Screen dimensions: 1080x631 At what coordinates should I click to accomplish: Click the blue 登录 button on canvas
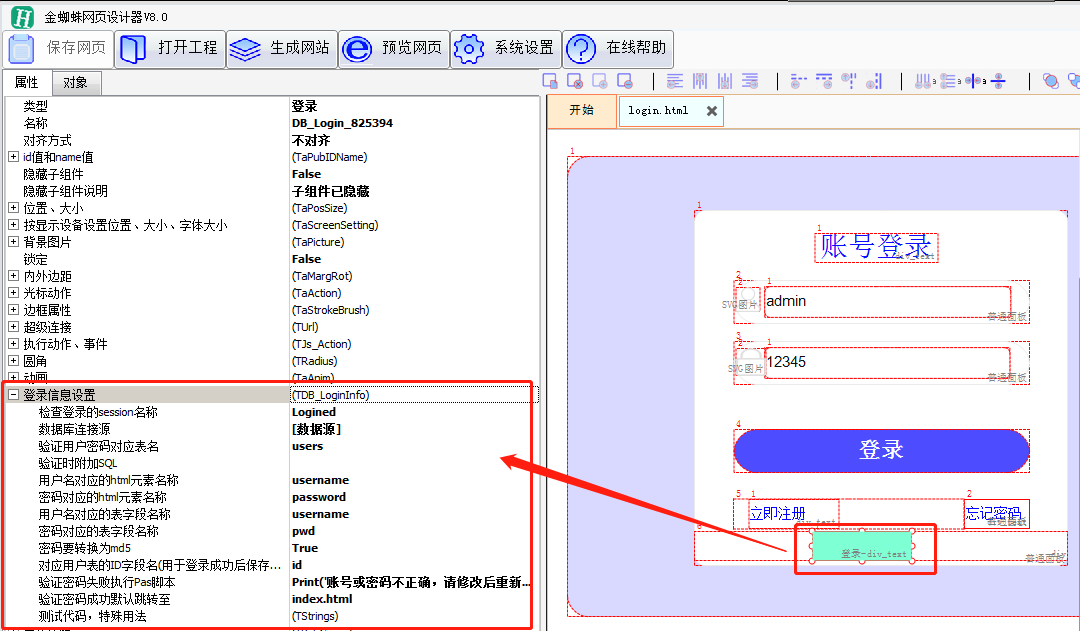(881, 451)
